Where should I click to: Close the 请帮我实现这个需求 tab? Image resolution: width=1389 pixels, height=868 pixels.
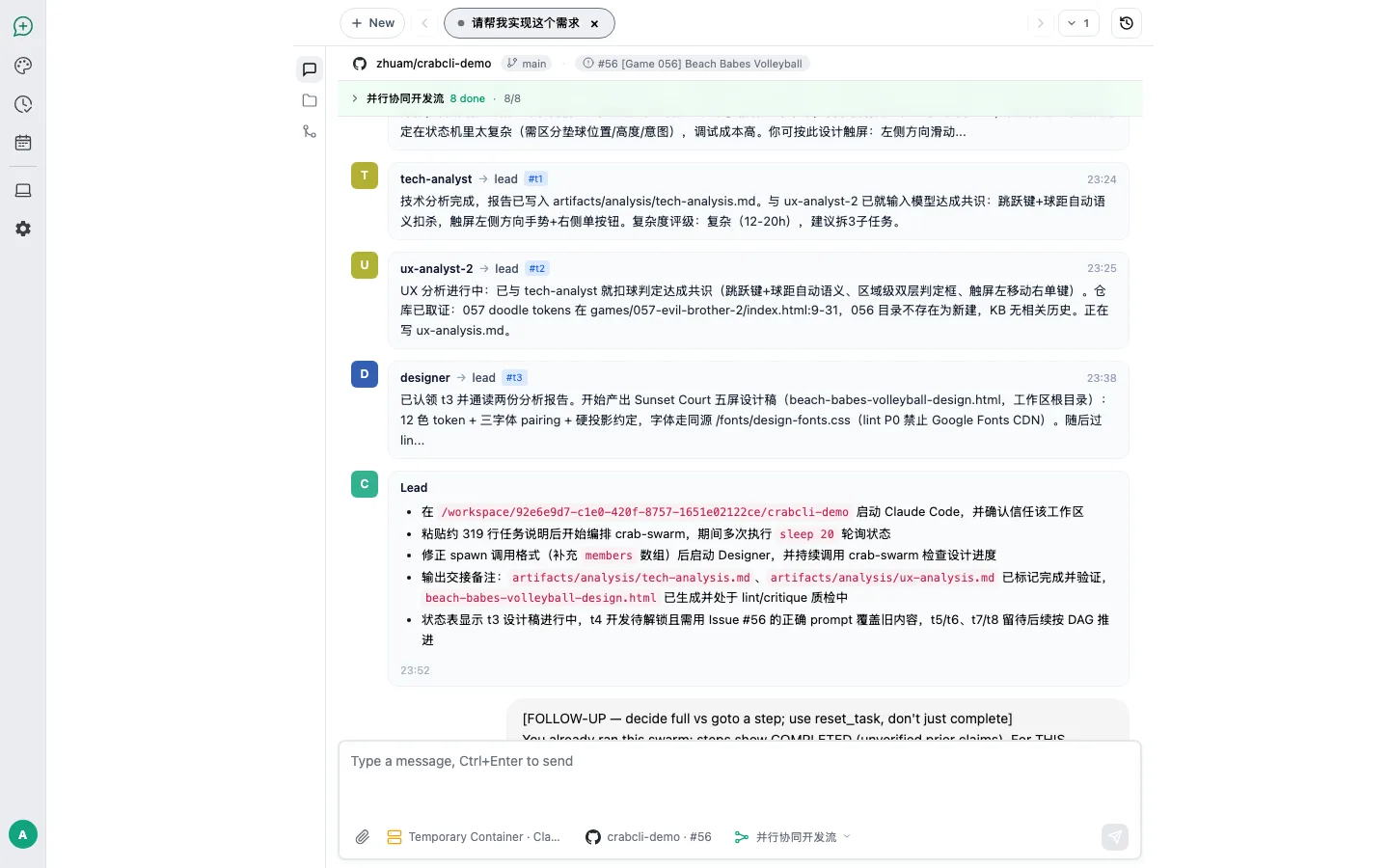(594, 23)
